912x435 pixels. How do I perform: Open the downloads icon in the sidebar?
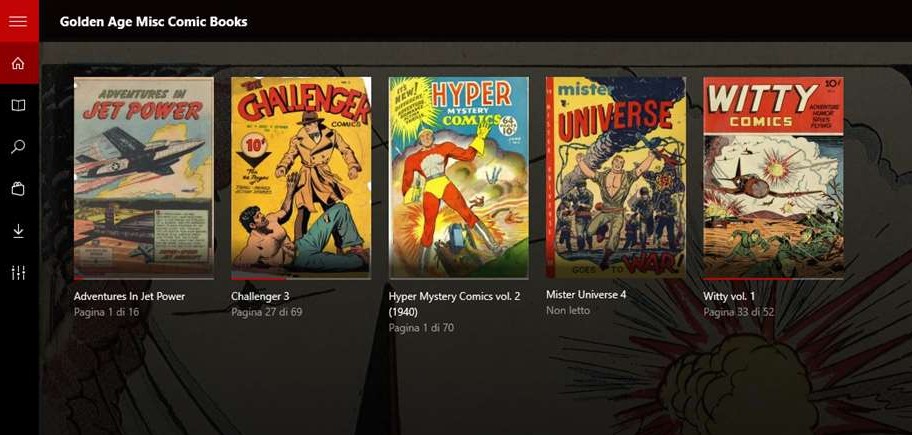point(18,231)
